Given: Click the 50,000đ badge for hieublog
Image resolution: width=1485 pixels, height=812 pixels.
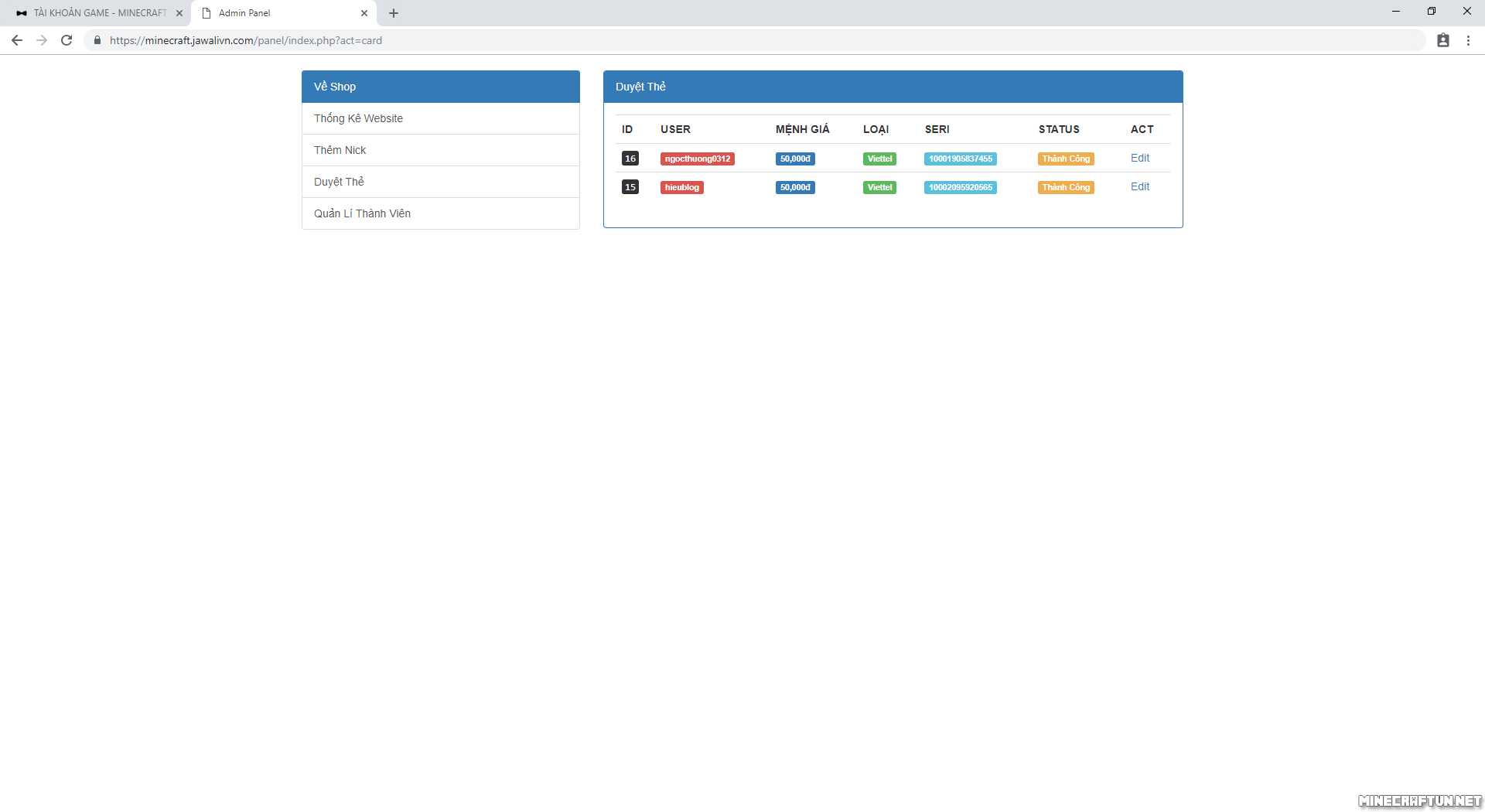Looking at the screenshot, I should pyautogui.click(x=795, y=187).
